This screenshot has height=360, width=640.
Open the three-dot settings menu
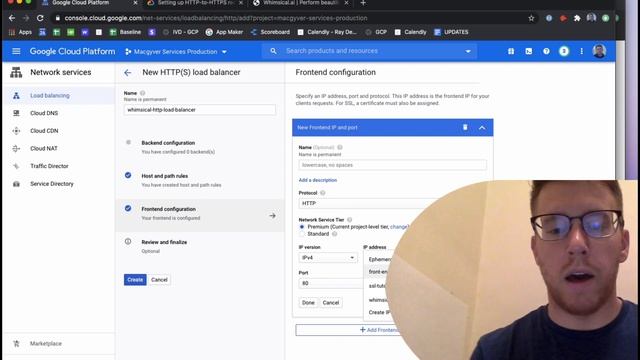coord(581,51)
